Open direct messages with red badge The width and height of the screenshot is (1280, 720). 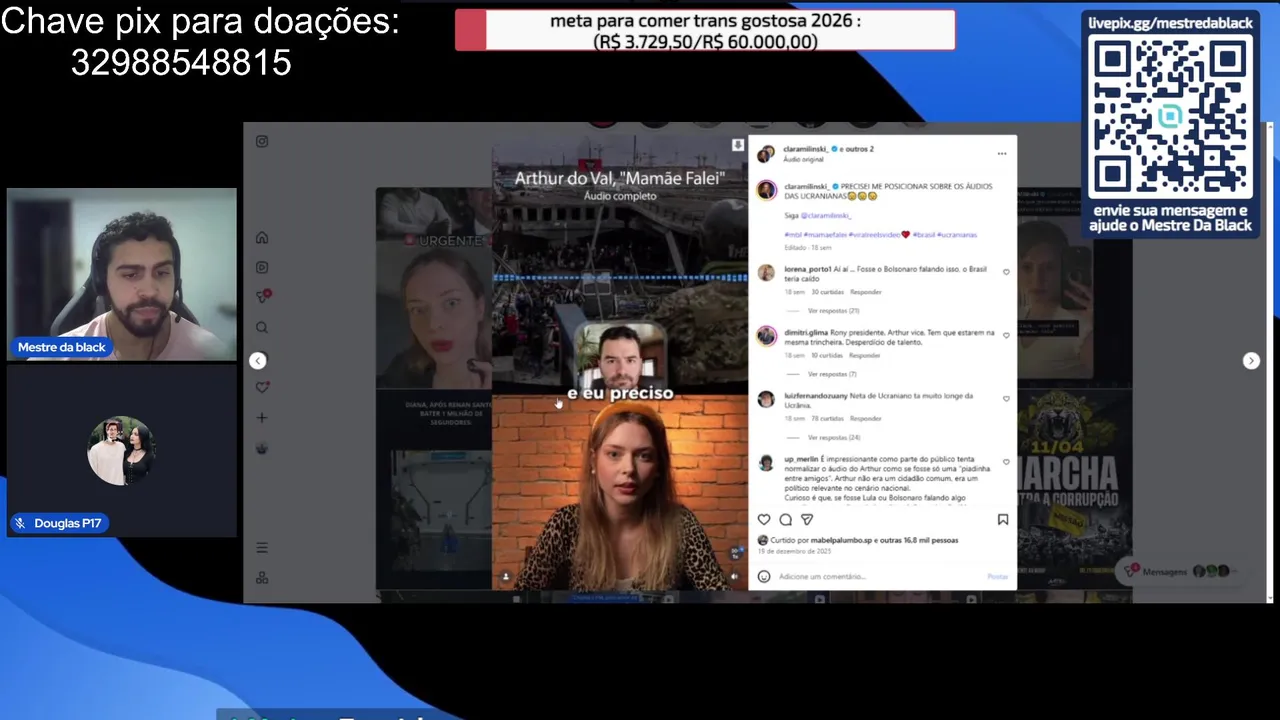(x=263, y=297)
